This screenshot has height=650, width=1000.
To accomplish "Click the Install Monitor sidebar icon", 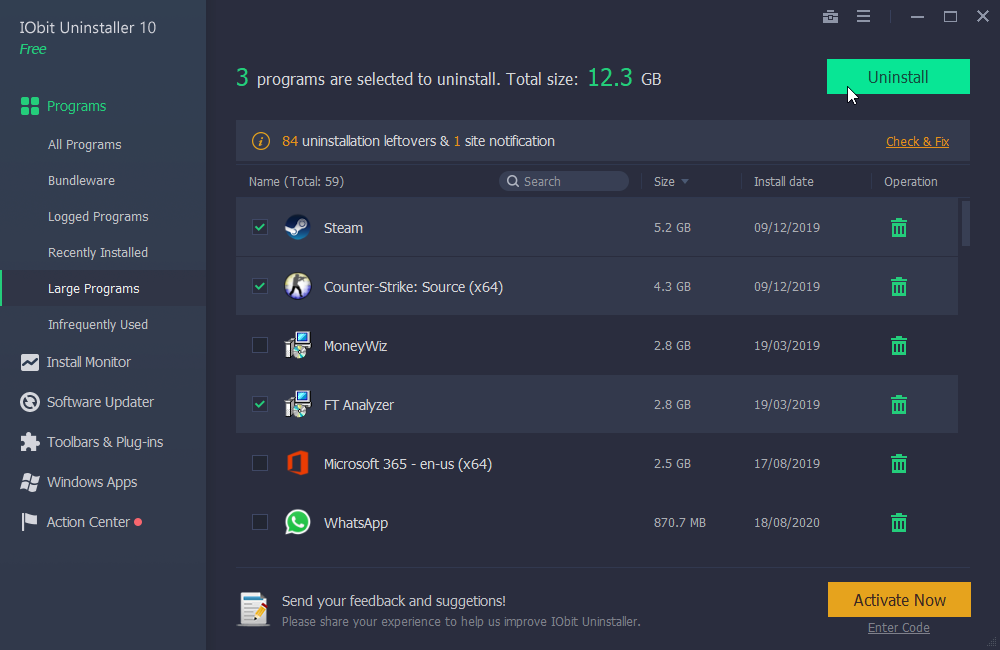I will click(29, 362).
